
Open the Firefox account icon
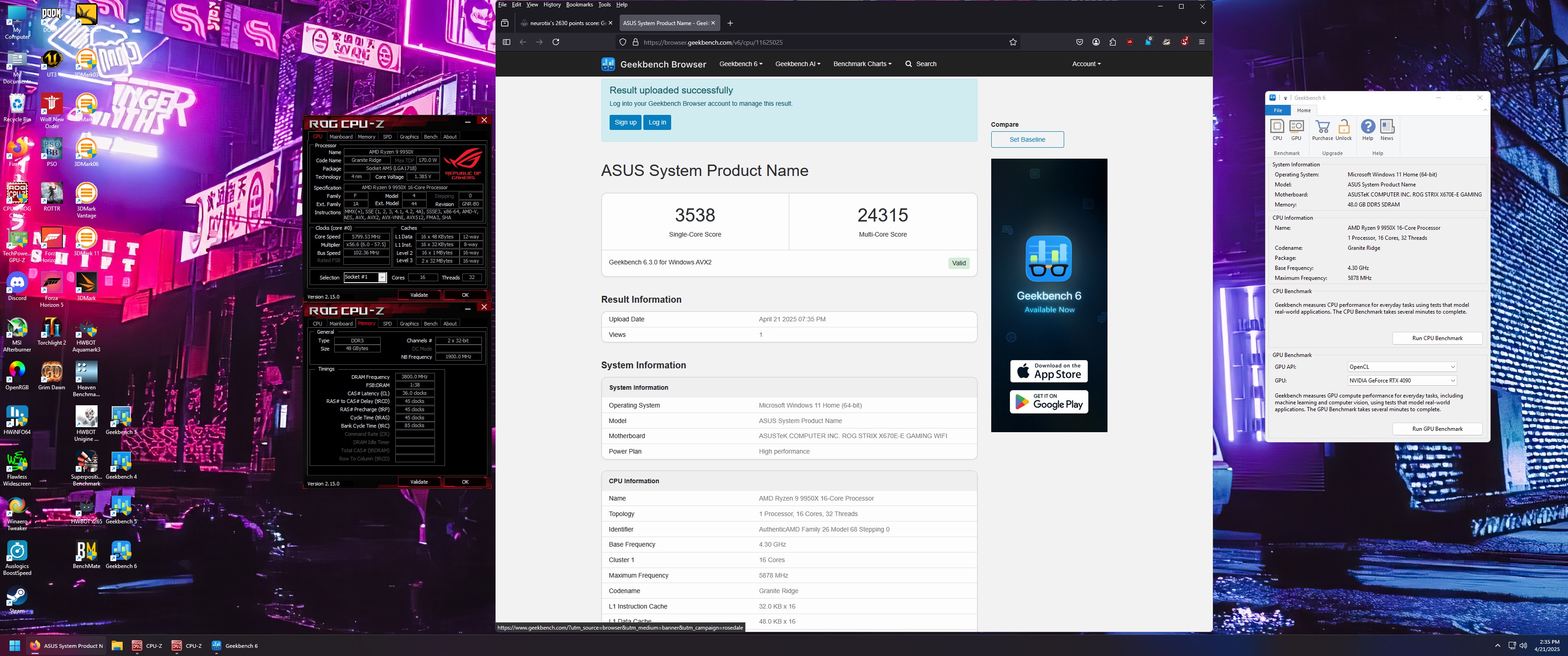coord(1096,42)
